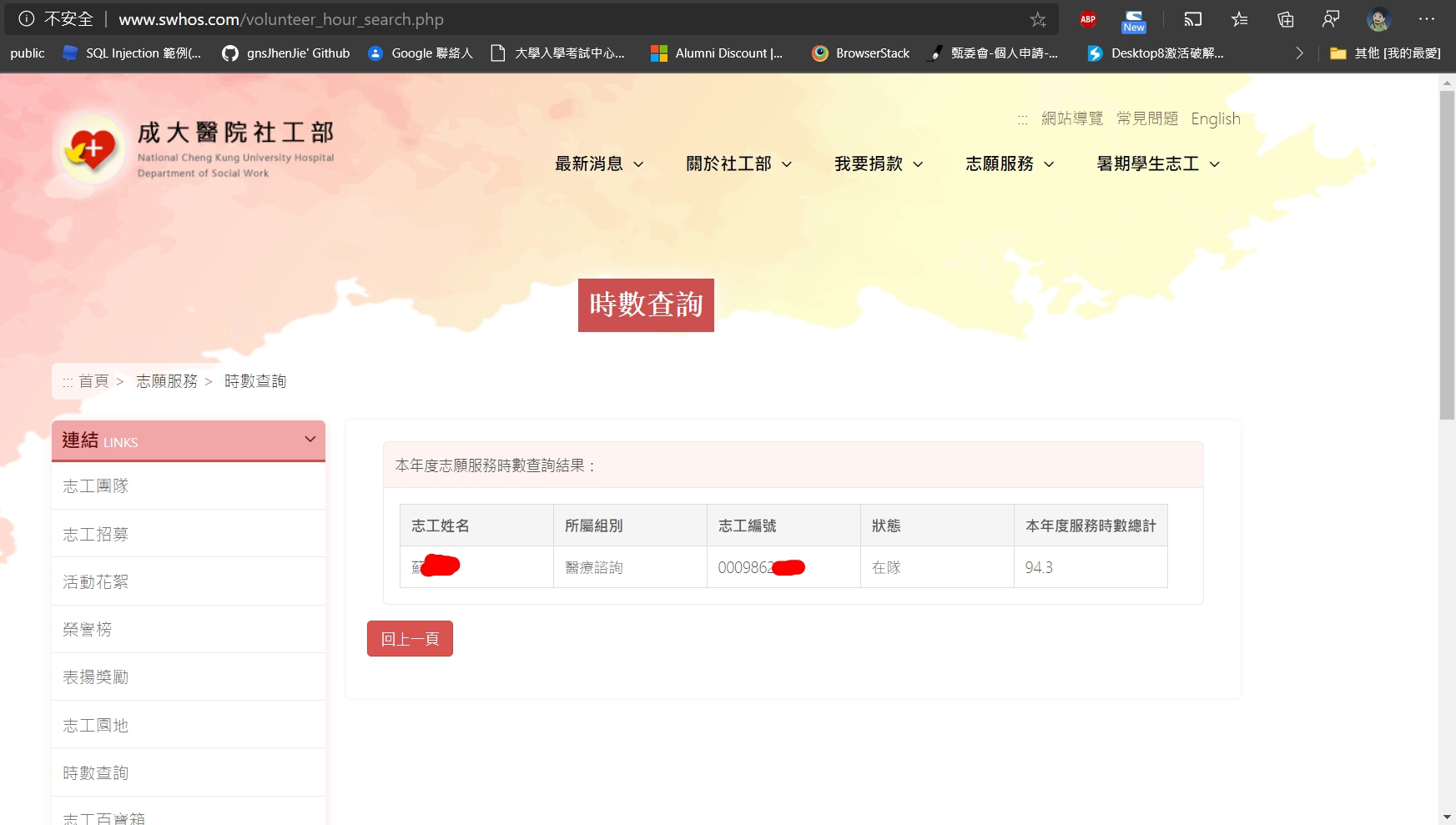This screenshot has width=1456, height=825.
Task: Go to 首頁 in breadcrumb
Action: coord(93,381)
